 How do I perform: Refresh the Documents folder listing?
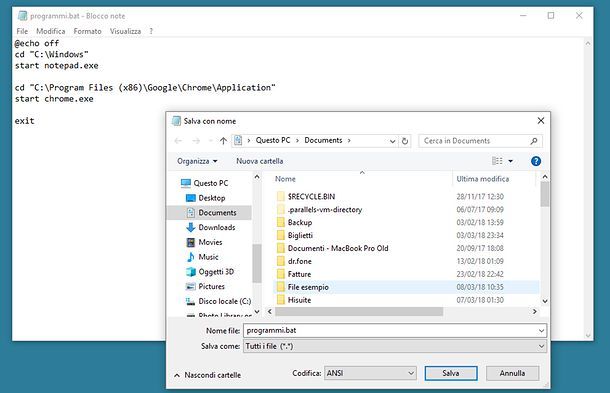coord(405,141)
